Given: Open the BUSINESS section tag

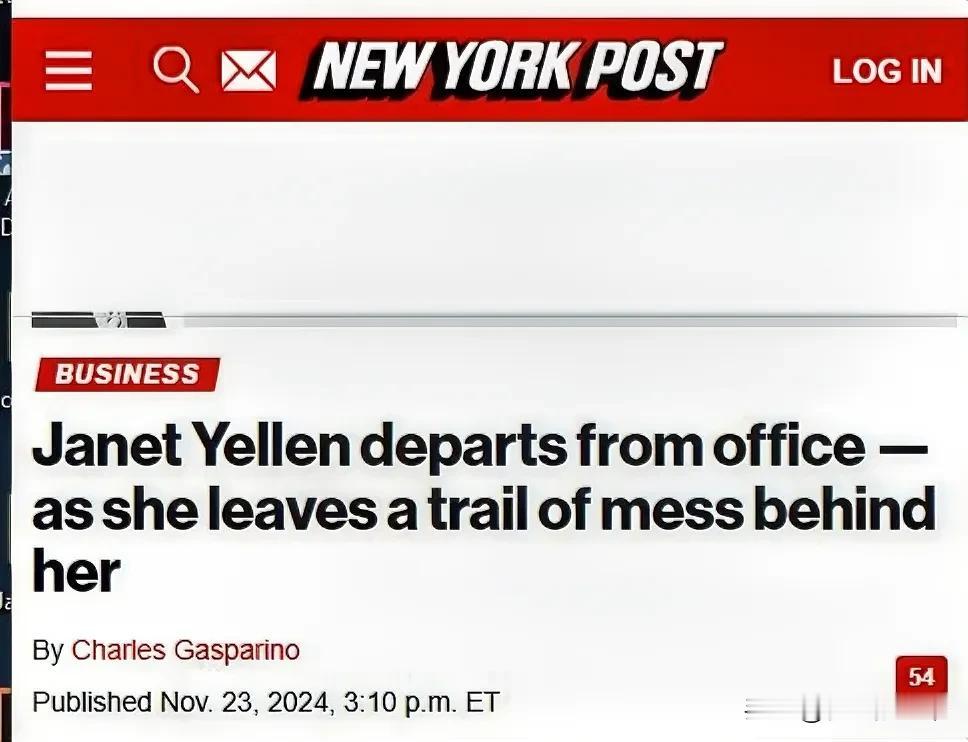Looking at the screenshot, I should pos(127,375).
